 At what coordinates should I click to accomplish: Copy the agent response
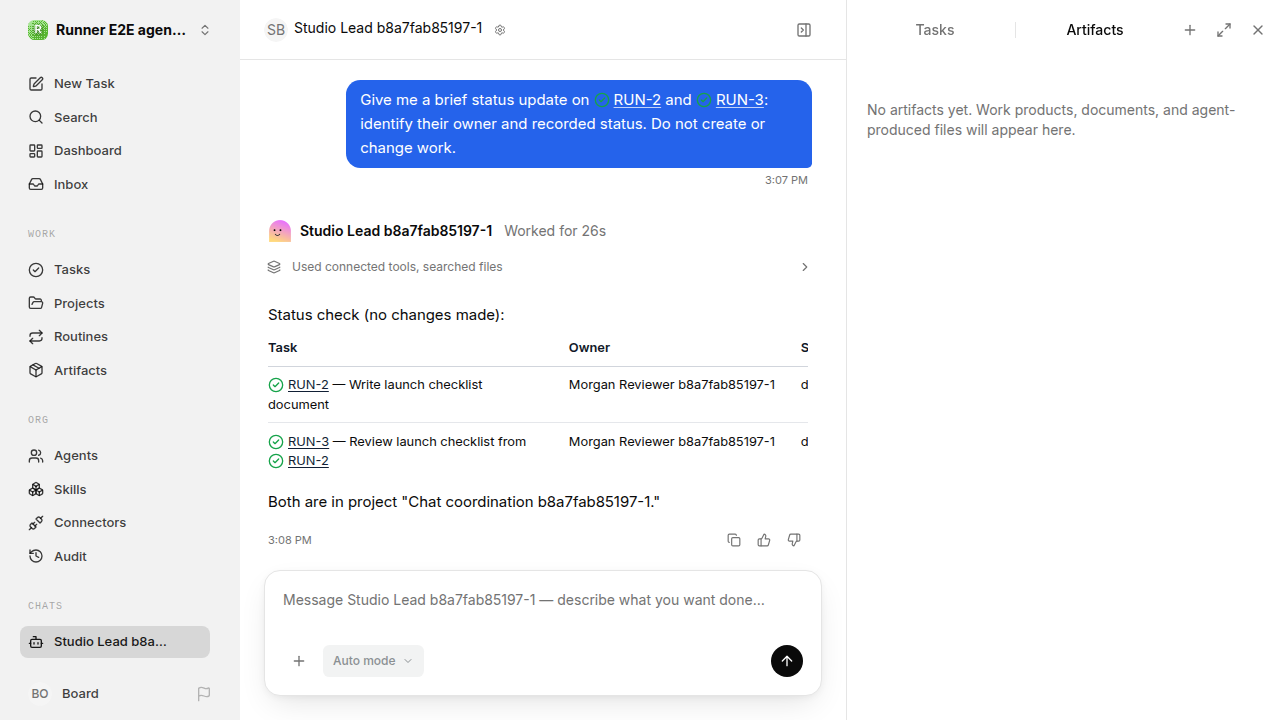(x=734, y=540)
